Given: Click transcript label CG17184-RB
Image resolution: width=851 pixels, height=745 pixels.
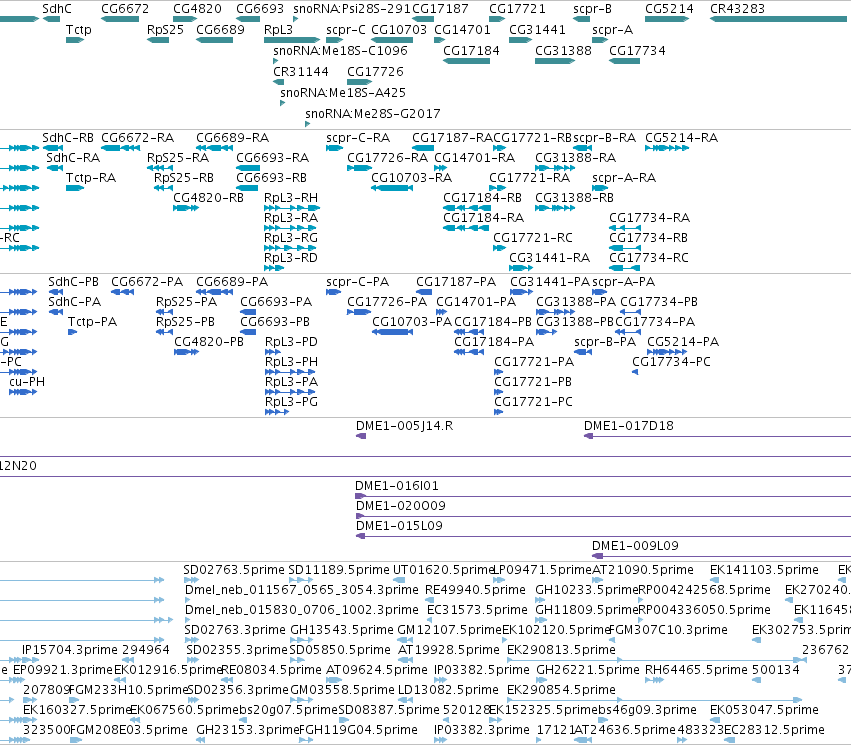Looking at the screenshot, I should pos(482,198).
